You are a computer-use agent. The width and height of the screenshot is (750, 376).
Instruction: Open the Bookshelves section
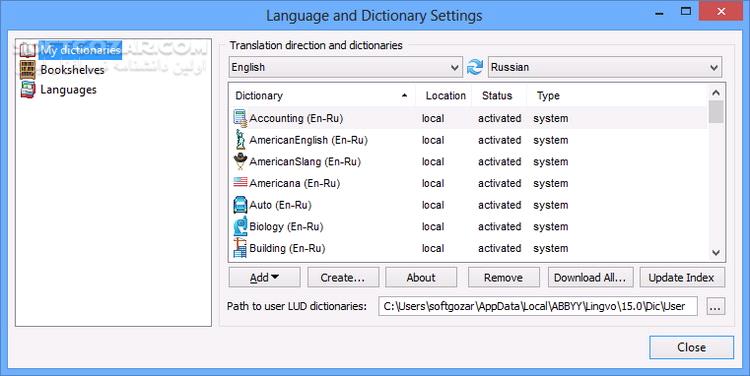(72, 70)
